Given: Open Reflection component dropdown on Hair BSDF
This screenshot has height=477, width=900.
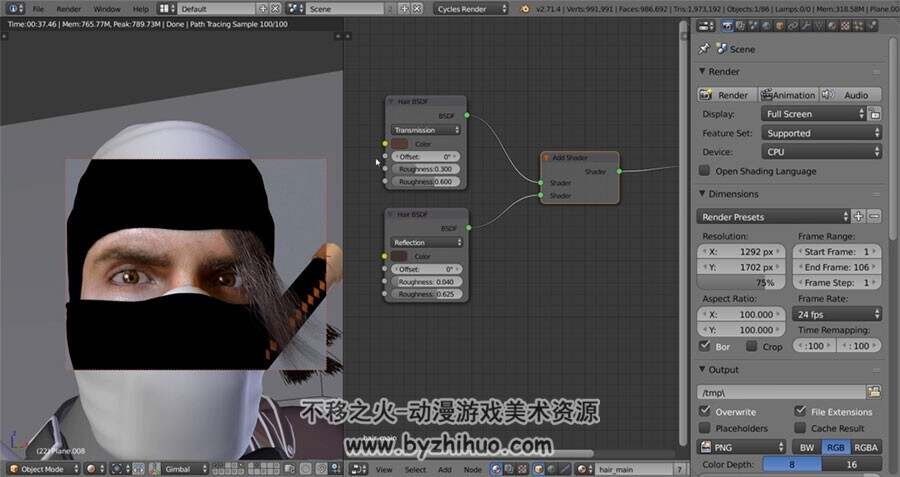Looking at the screenshot, I should [425, 242].
